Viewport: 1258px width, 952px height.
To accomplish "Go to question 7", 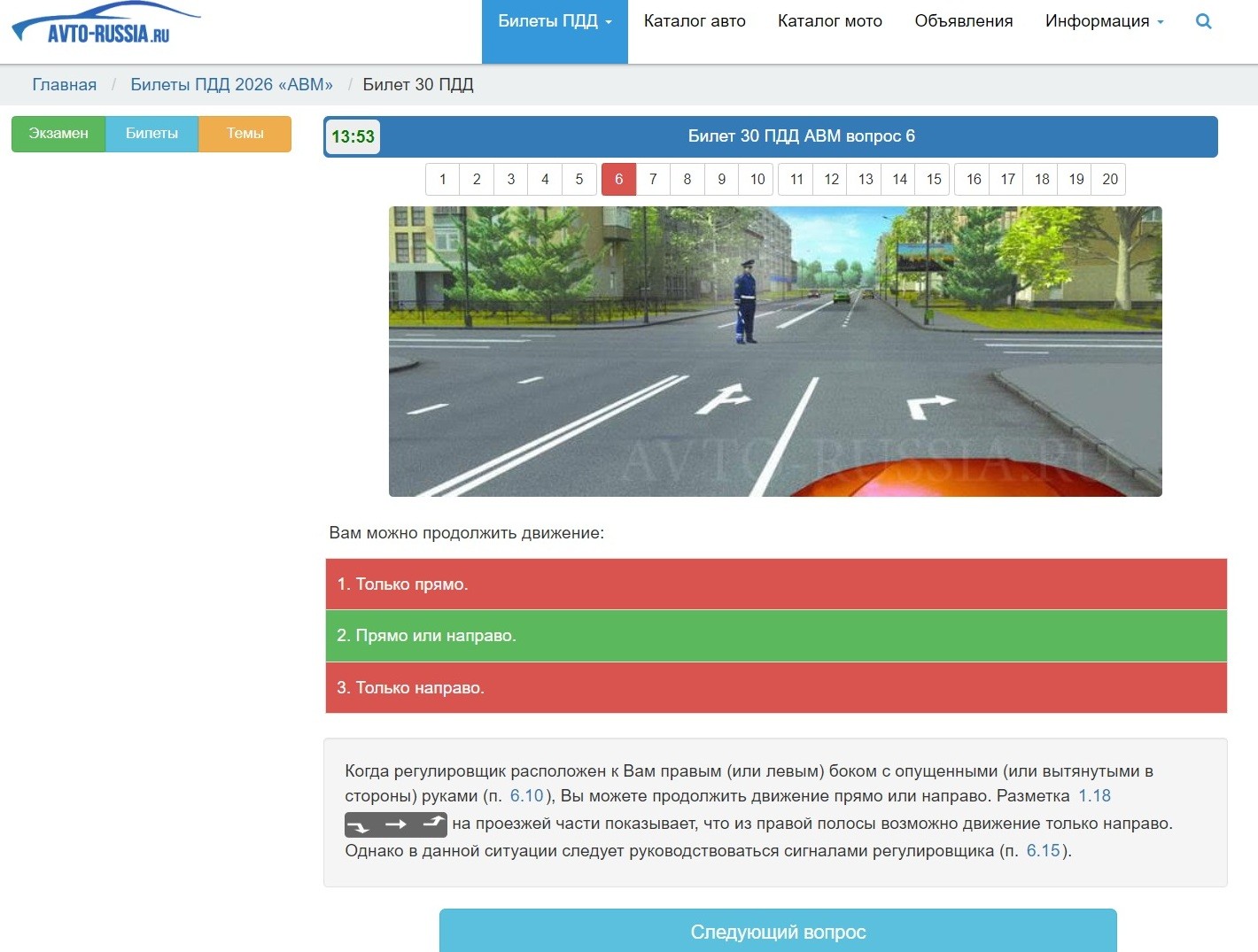I will (x=653, y=179).
